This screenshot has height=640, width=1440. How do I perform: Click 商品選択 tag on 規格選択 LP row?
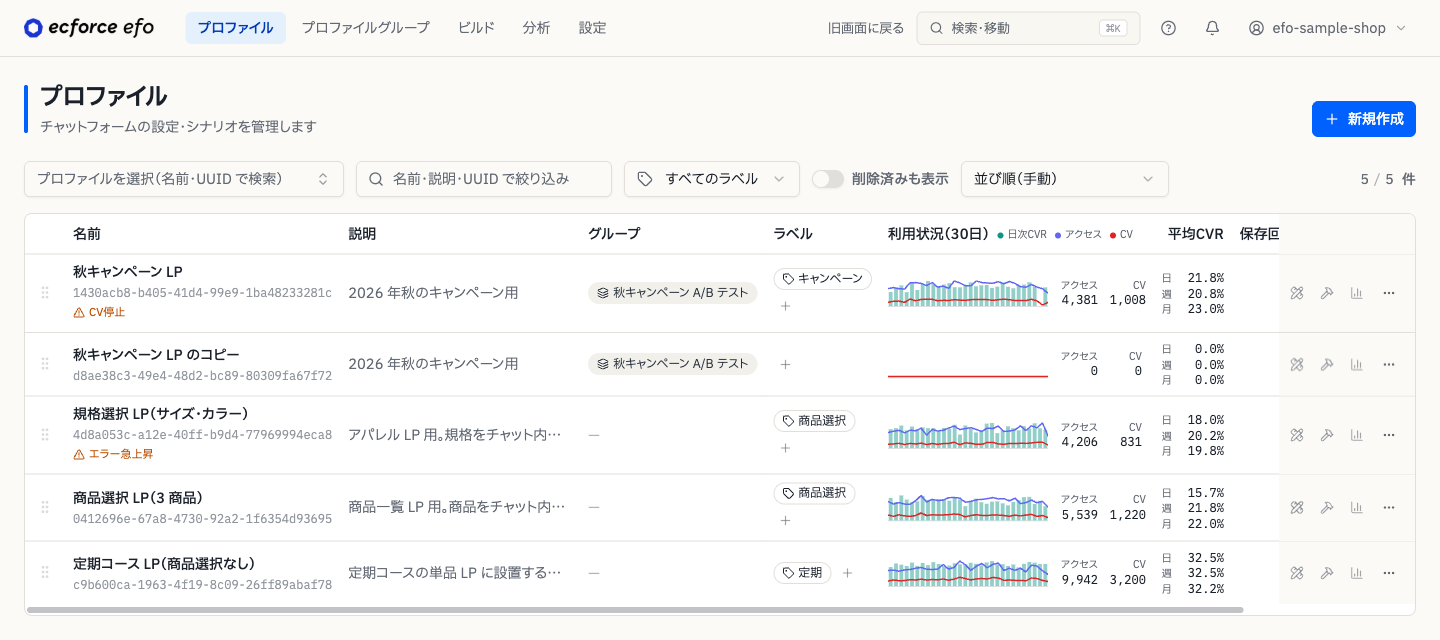click(814, 421)
